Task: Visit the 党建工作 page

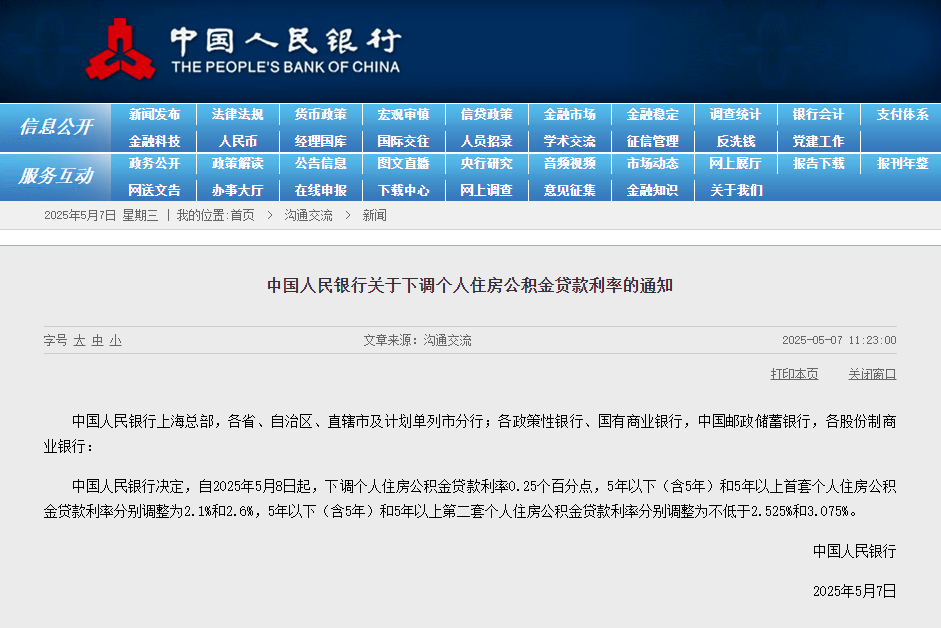Action: [x=818, y=142]
